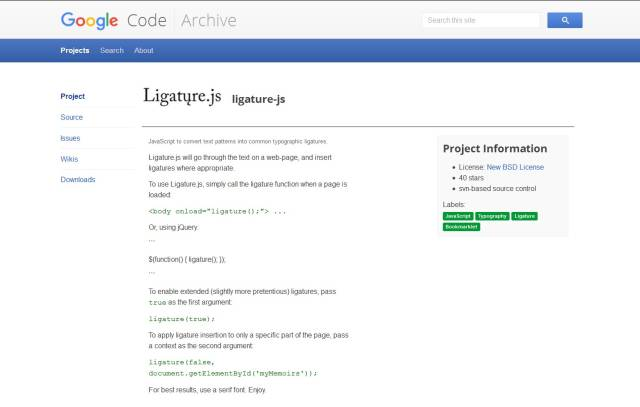The height and width of the screenshot is (407, 640).
Task: Open the About nav tab
Action: 144,51
